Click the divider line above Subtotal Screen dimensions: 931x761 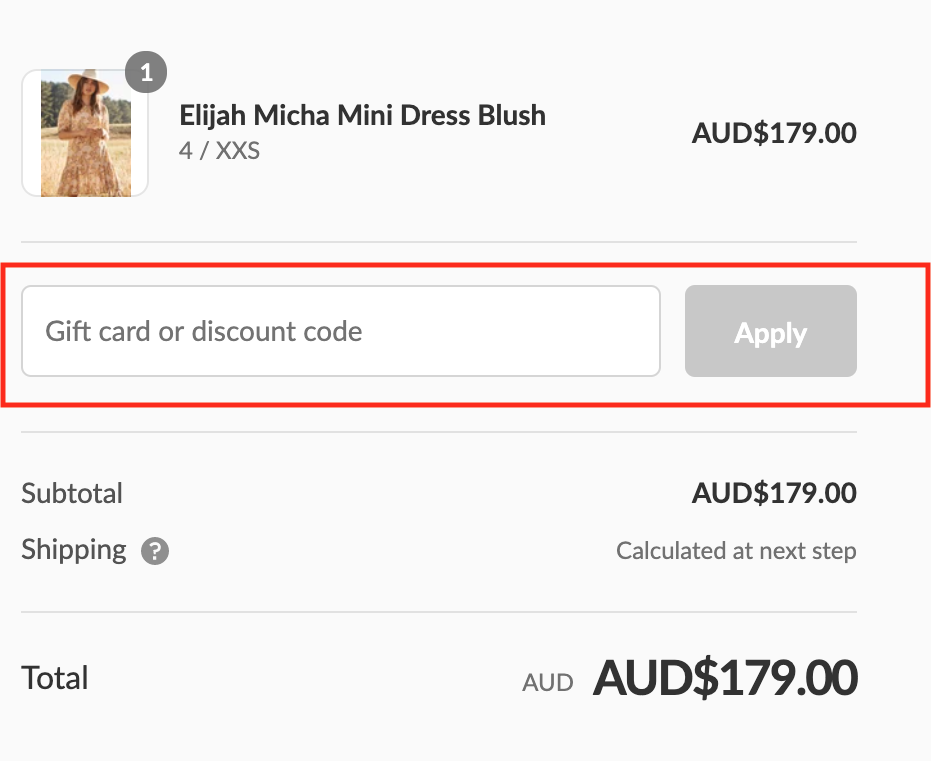(438, 432)
